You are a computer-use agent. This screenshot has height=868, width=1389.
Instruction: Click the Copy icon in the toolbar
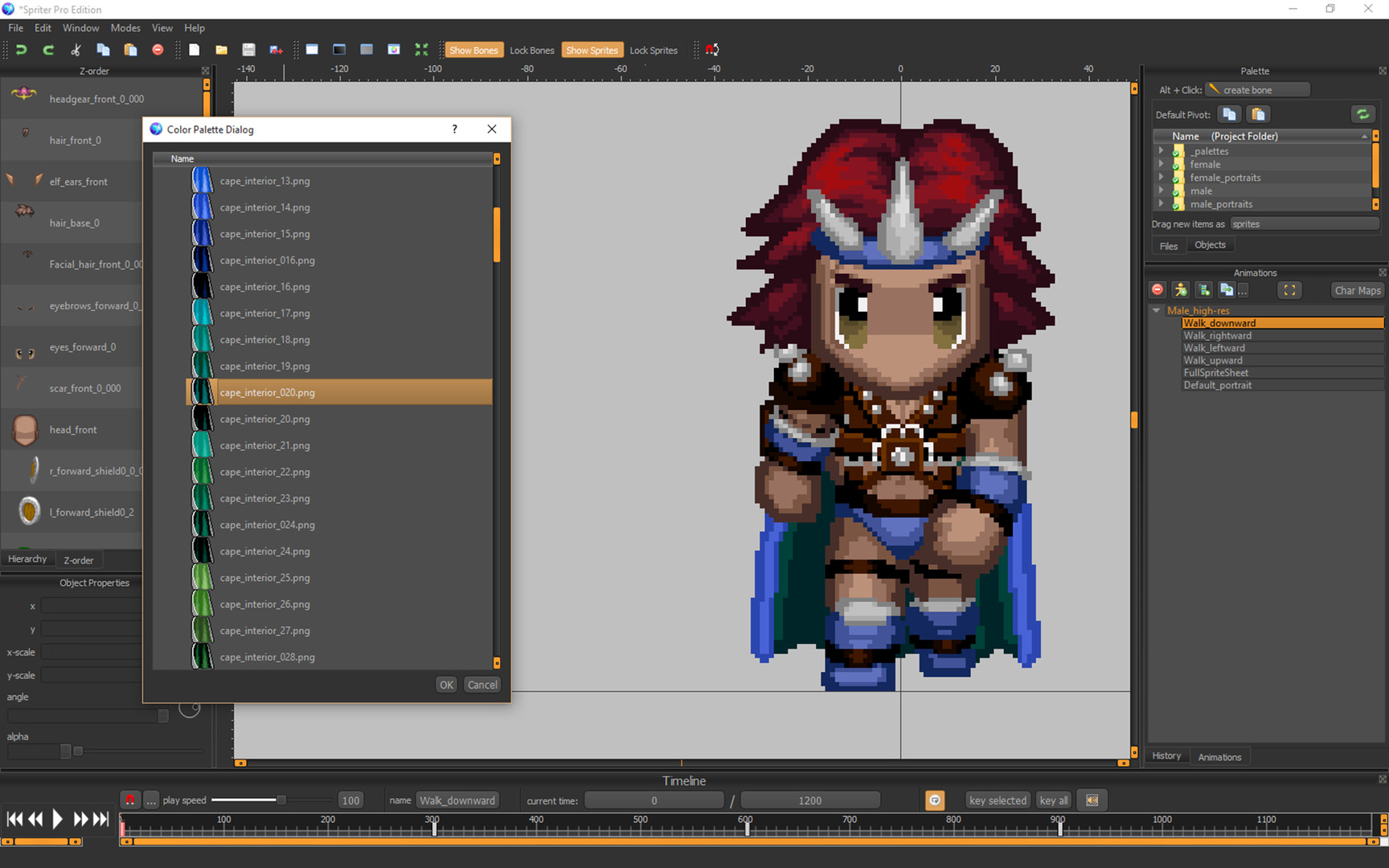103,49
